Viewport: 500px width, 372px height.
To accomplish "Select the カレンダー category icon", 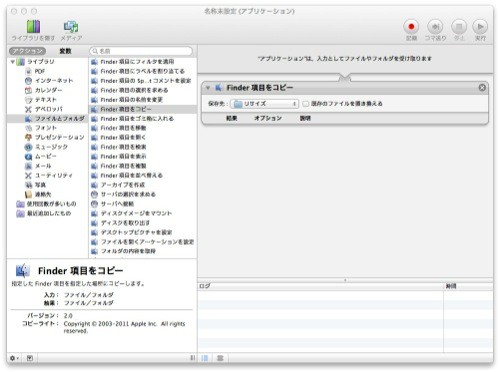I will click(29, 90).
